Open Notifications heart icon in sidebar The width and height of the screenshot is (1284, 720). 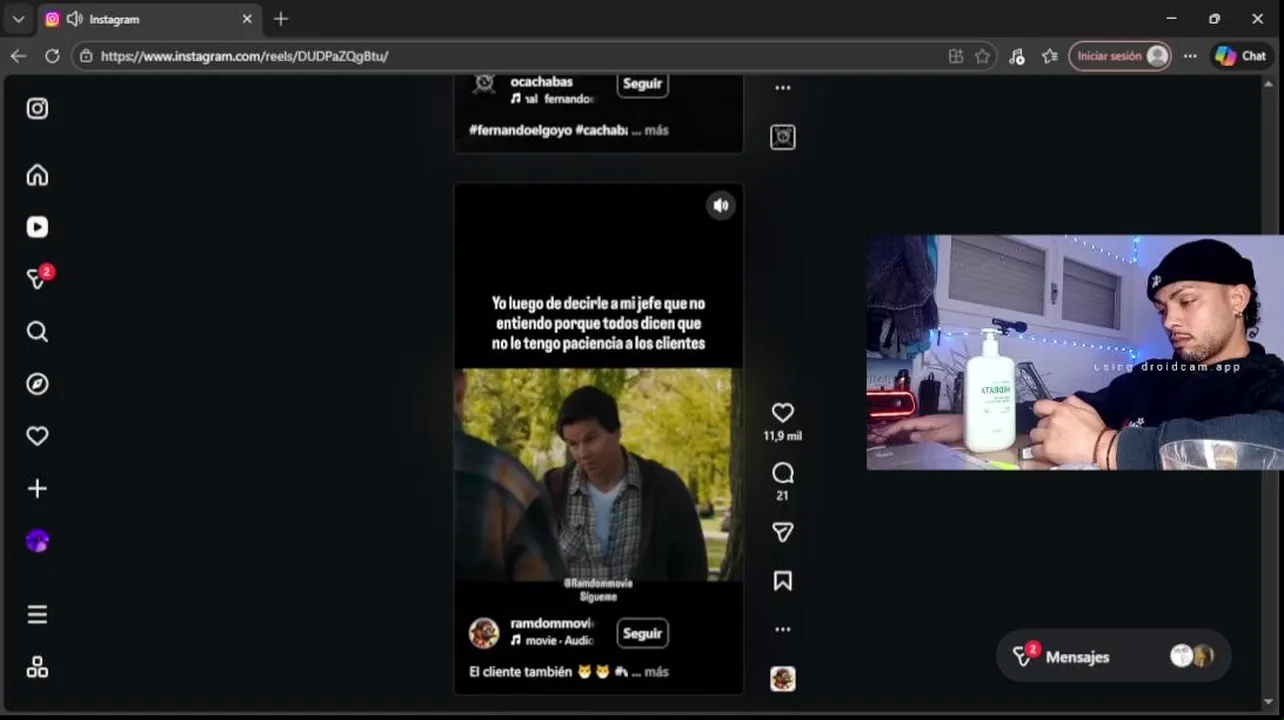point(37,436)
